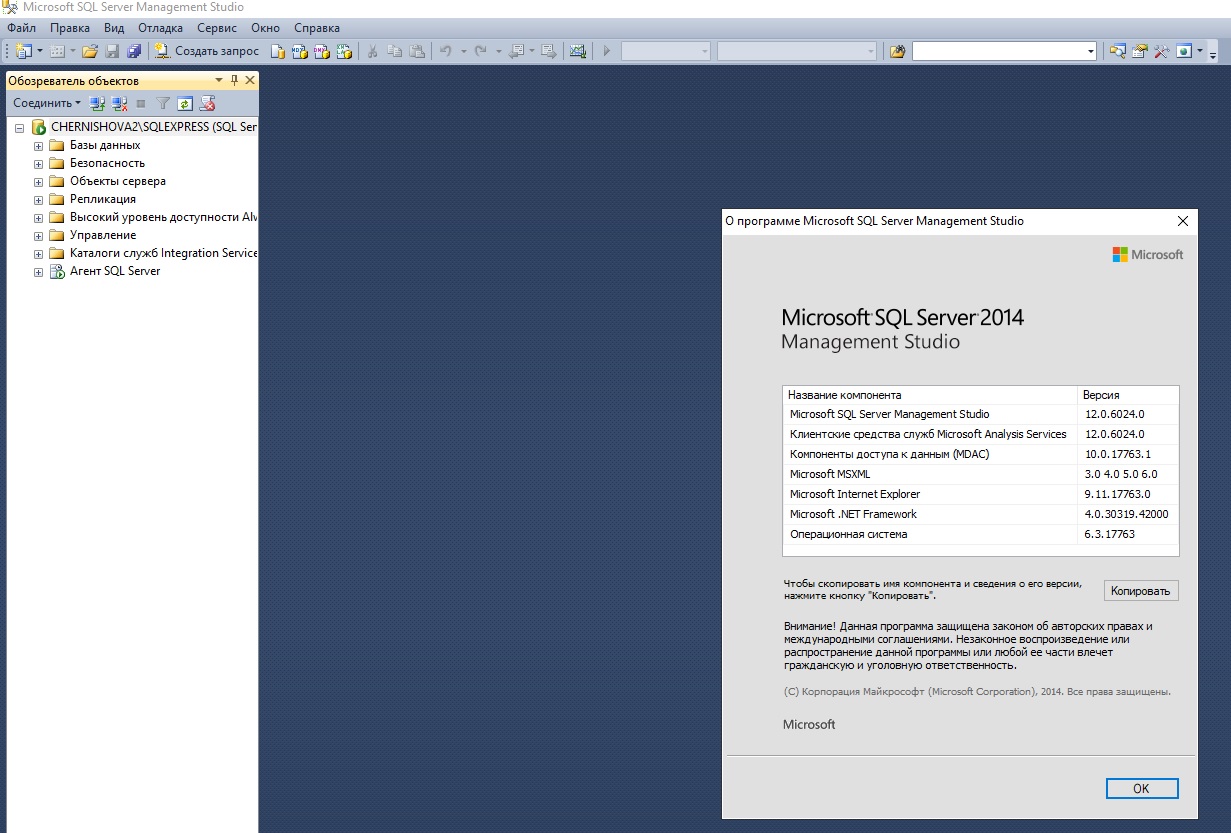Click the PowerShell script delete icon in Object Explorer
1231x833 pixels.
tap(207, 103)
